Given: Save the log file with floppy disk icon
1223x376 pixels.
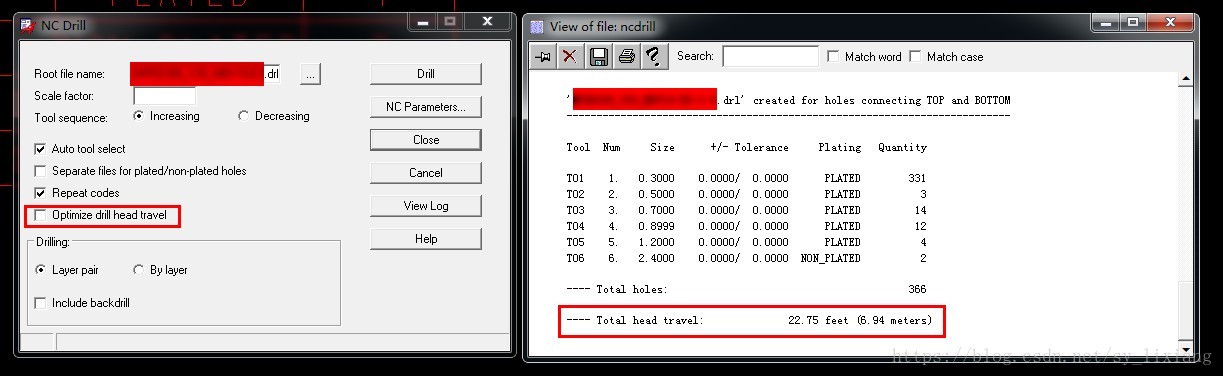Looking at the screenshot, I should [598, 57].
